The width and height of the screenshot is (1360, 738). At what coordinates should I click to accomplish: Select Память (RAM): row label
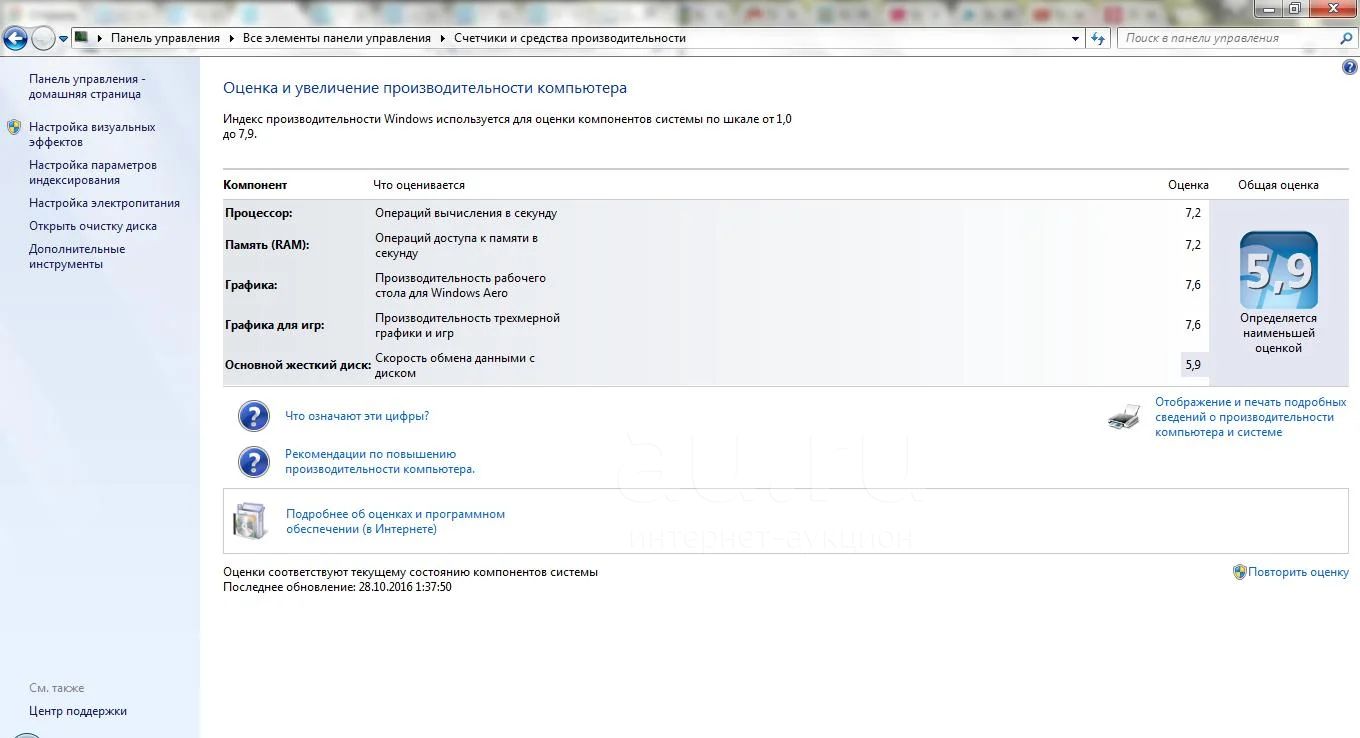267,245
